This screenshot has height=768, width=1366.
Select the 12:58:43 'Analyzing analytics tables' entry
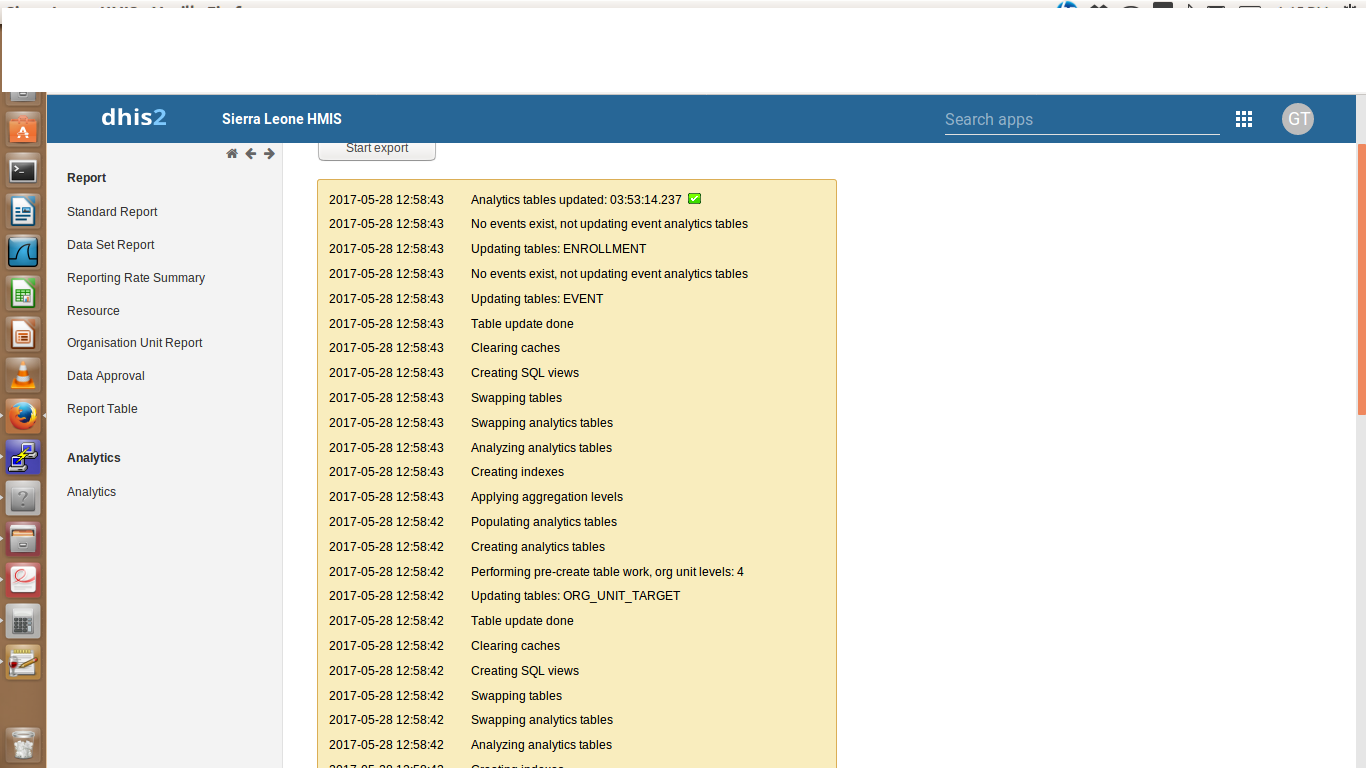(x=542, y=448)
